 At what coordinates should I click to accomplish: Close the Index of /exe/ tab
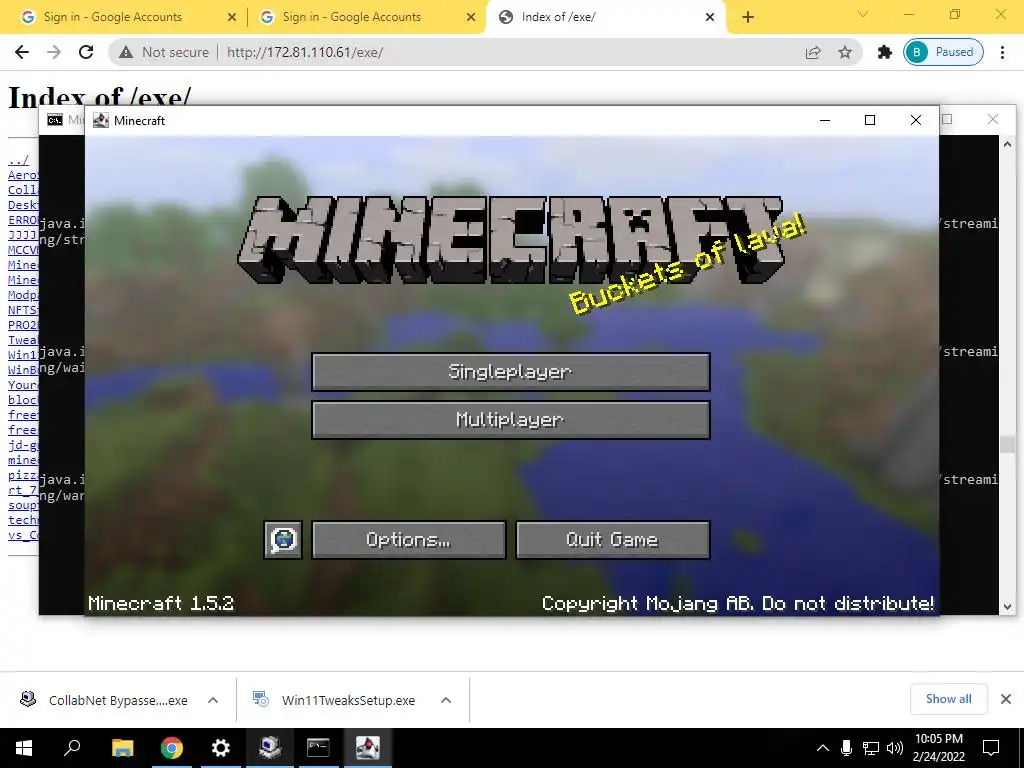[x=710, y=18]
